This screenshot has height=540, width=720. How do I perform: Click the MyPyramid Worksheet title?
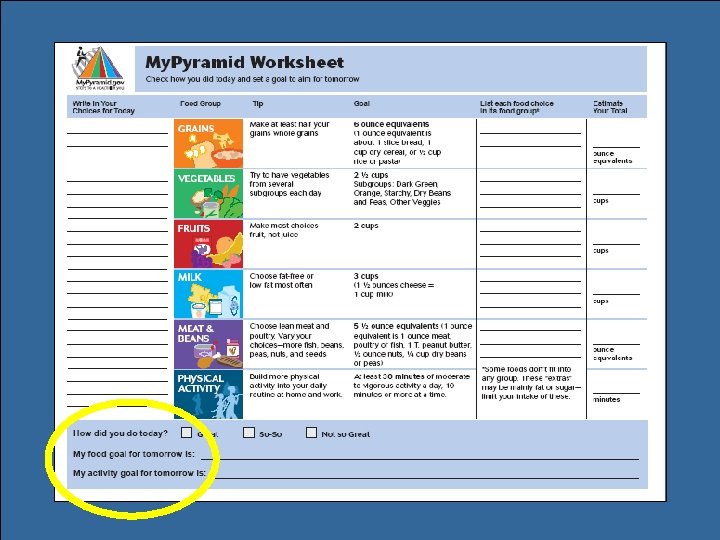pyautogui.click(x=244, y=62)
